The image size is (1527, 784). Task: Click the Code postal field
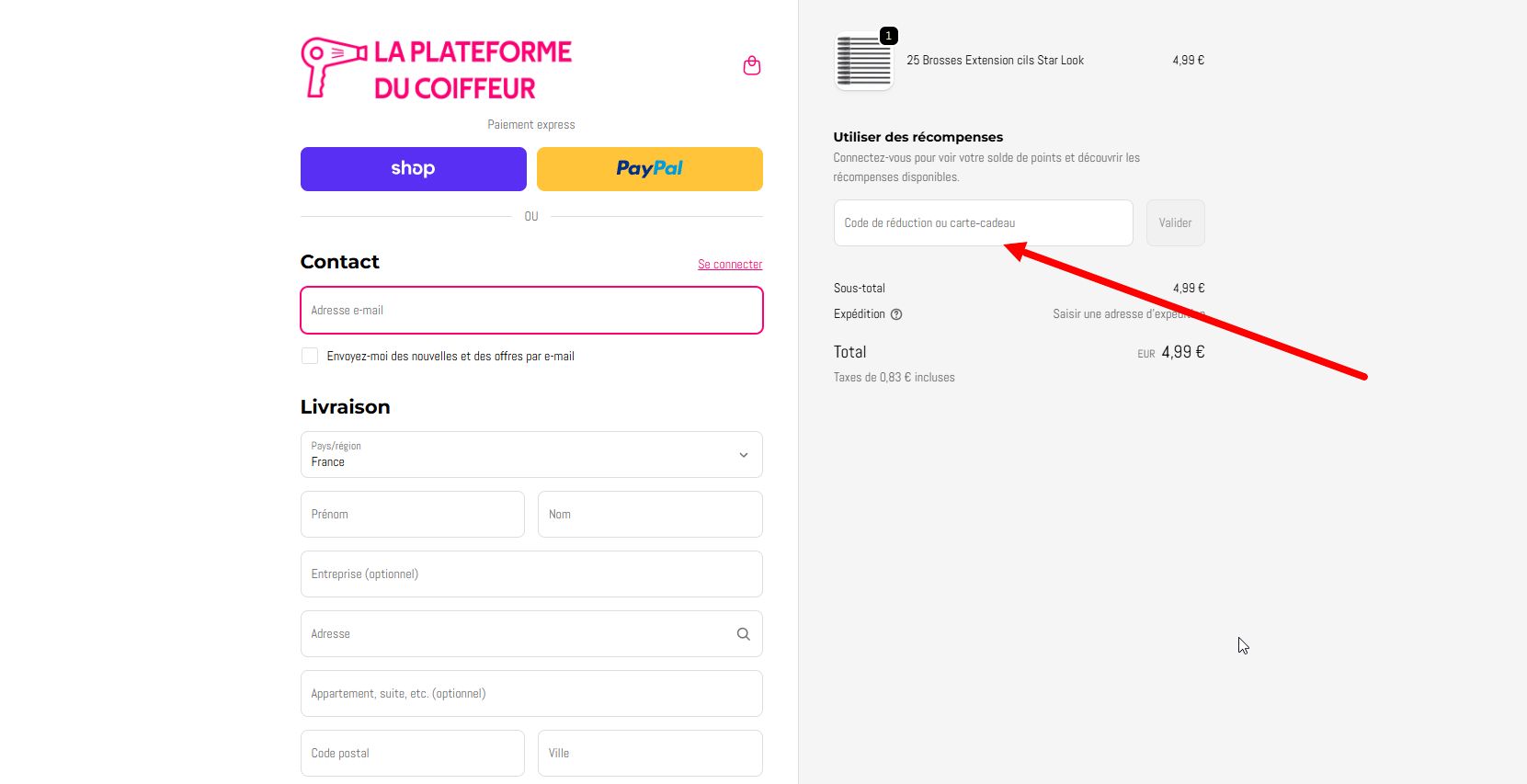pyautogui.click(x=413, y=754)
